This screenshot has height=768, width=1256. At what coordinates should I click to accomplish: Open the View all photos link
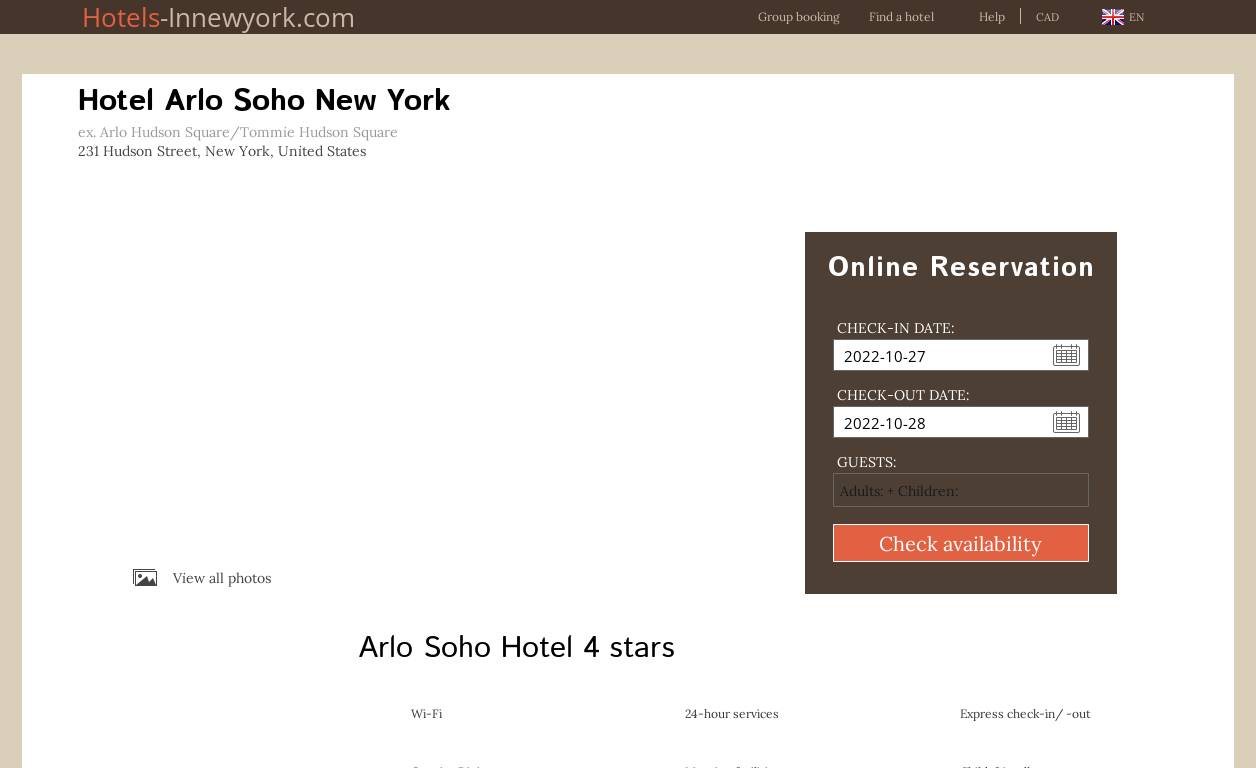point(221,578)
